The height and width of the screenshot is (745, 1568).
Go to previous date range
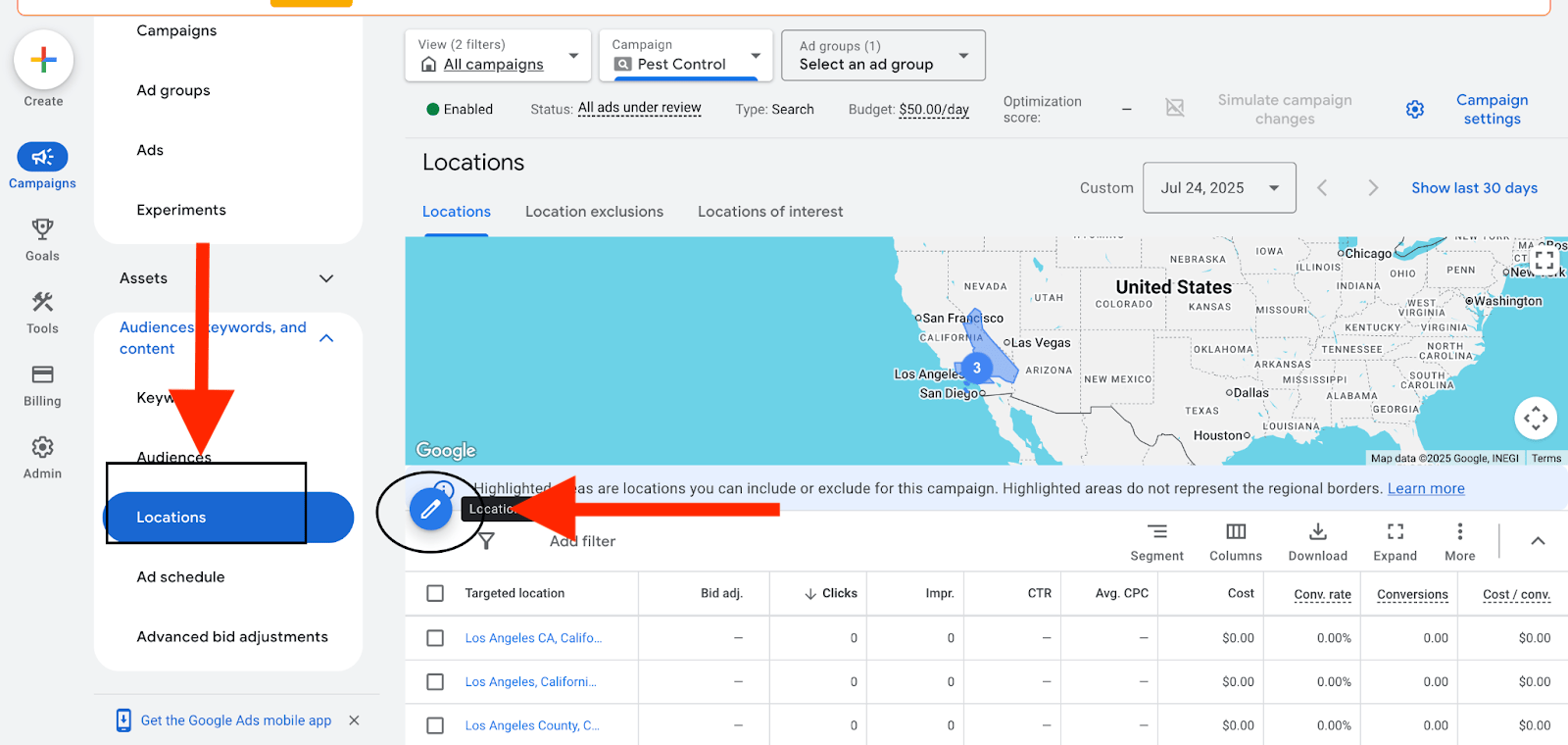click(x=1322, y=187)
